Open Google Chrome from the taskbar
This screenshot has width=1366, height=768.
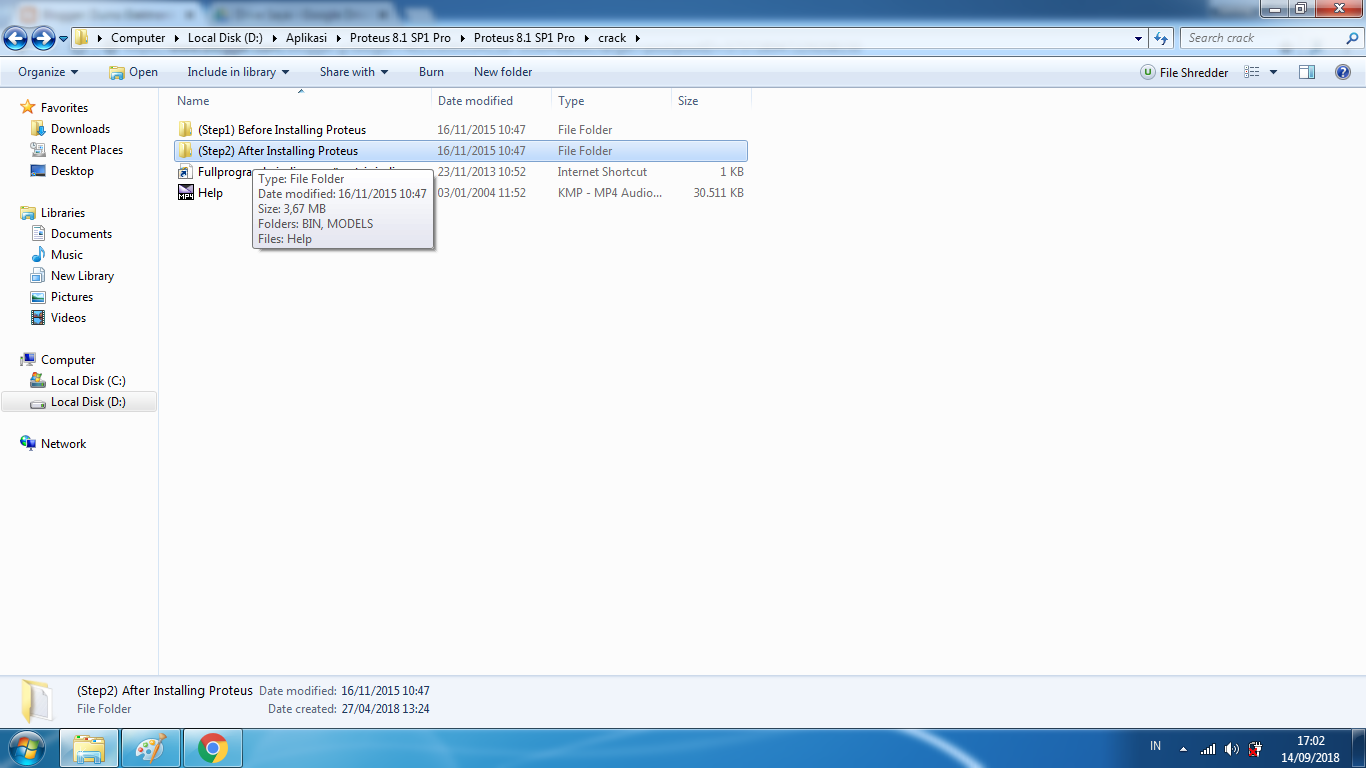point(212,748)
